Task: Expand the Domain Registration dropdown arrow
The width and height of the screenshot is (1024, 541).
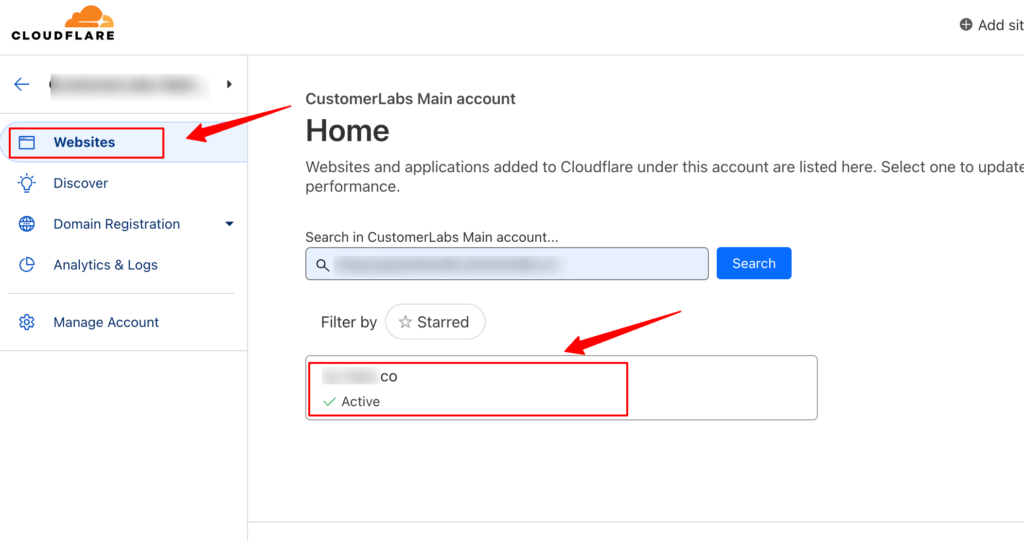Action: point(229,224)
